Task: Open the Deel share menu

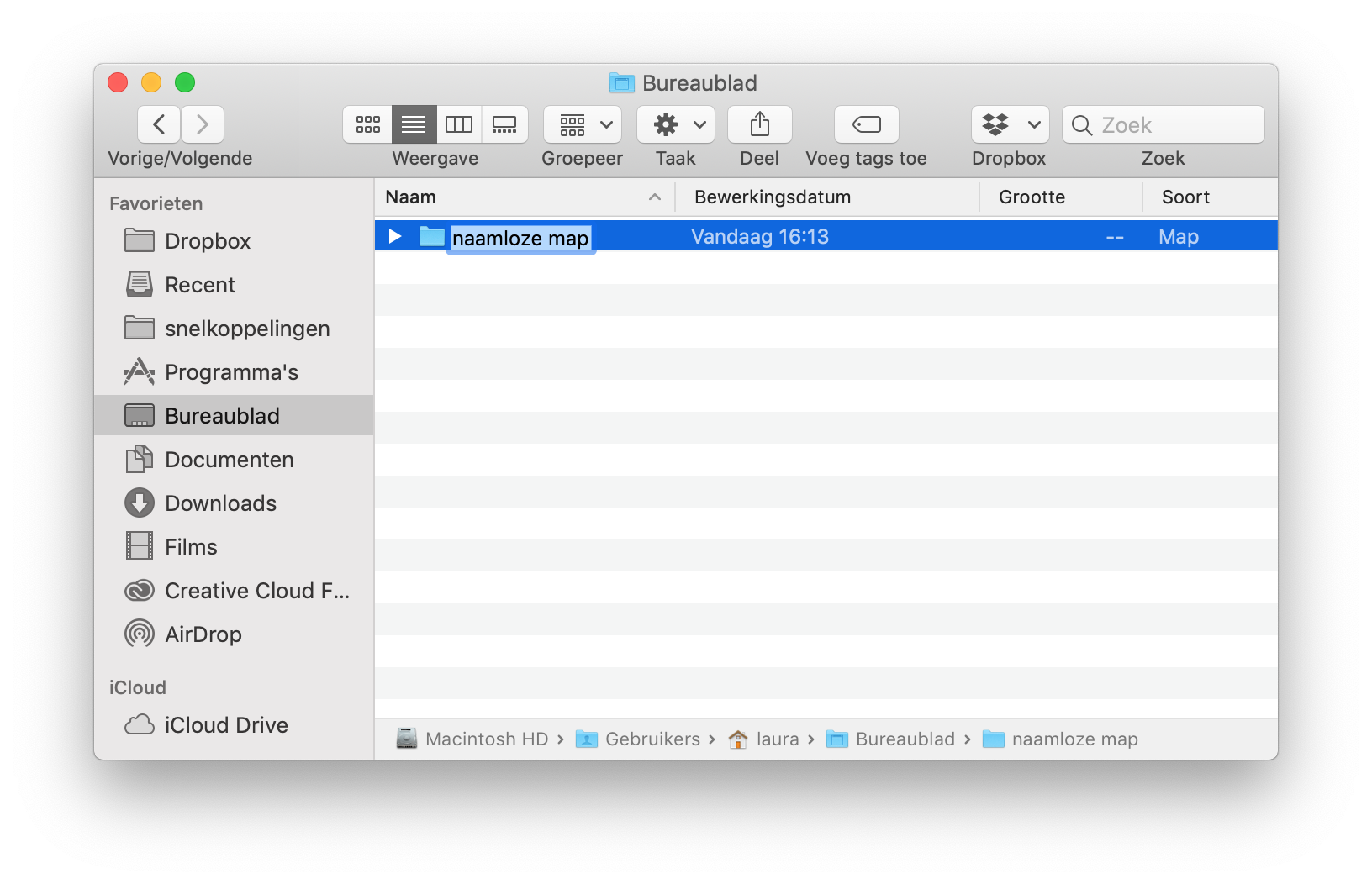Action: [x=758, y=124]
